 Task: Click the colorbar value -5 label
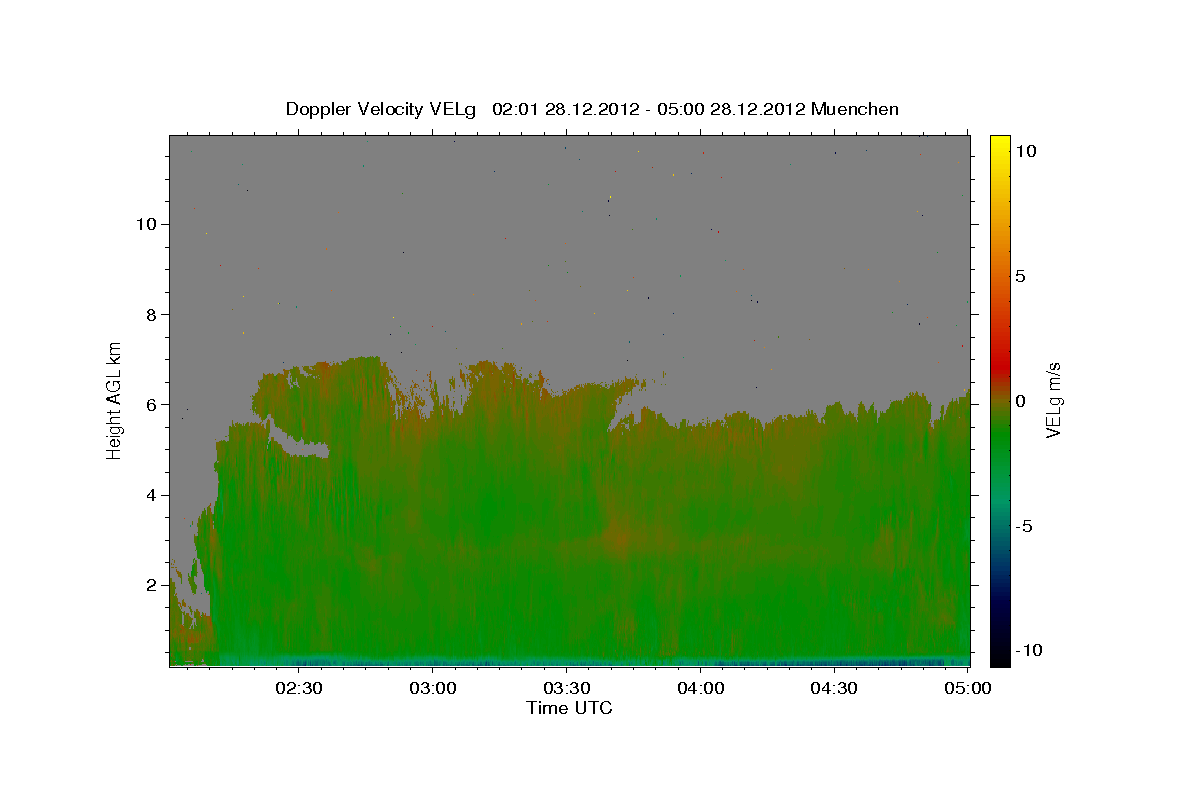(x=1023, y=526)
